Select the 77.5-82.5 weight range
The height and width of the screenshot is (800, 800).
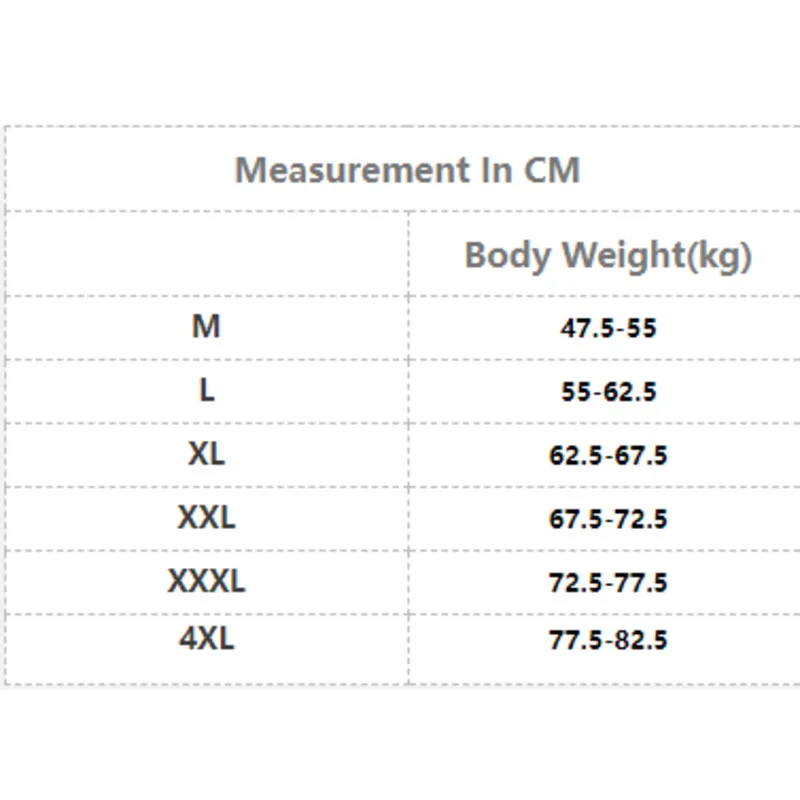click(x=608, y=641)
